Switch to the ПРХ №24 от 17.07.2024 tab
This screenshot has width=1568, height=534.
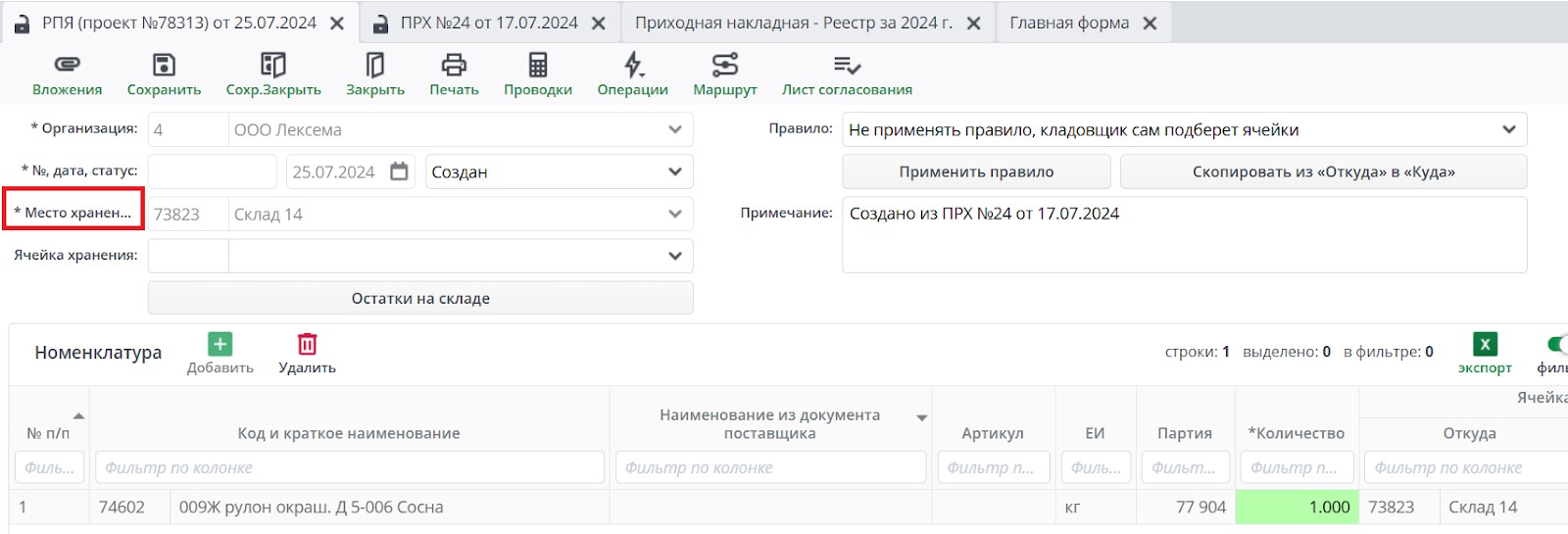(x=488, y=23)
